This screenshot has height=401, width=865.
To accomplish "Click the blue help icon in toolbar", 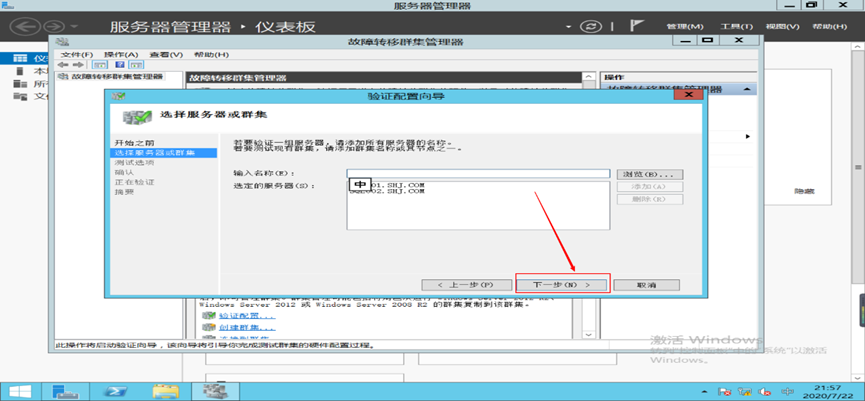I will pos(119,65).
